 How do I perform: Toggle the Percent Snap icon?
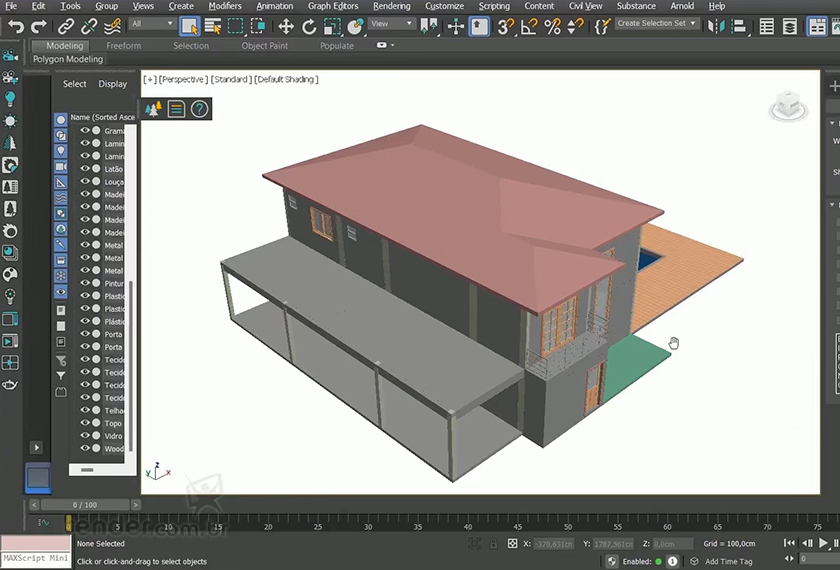pyautogui.click(x=552, y=26)
